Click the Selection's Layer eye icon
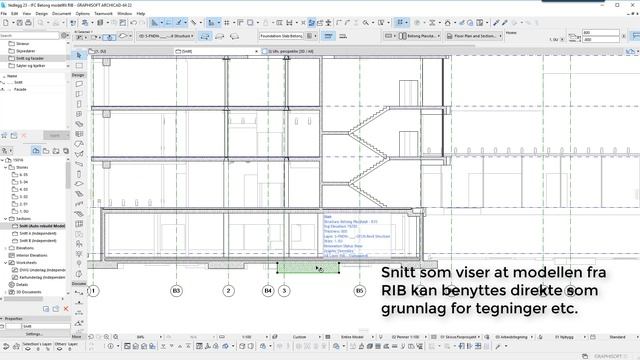This screenshot has width=640, height=360. point(28,349)
